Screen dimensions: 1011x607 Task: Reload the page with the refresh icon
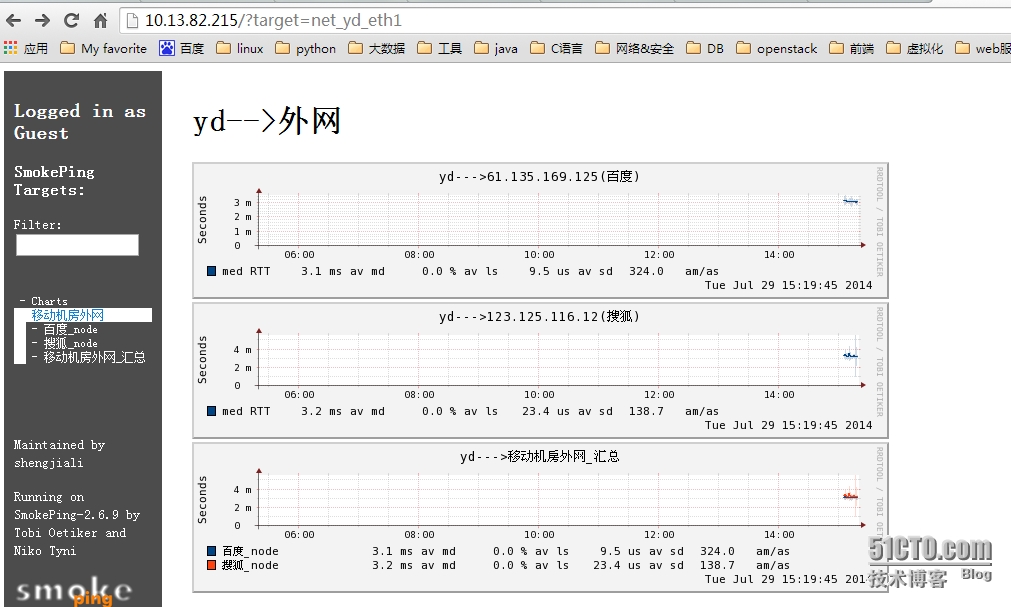point(71,21)
